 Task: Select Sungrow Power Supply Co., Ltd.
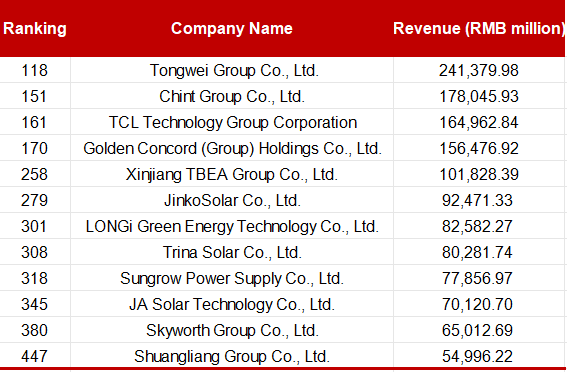pyautogui.click(x=232, y=278)
